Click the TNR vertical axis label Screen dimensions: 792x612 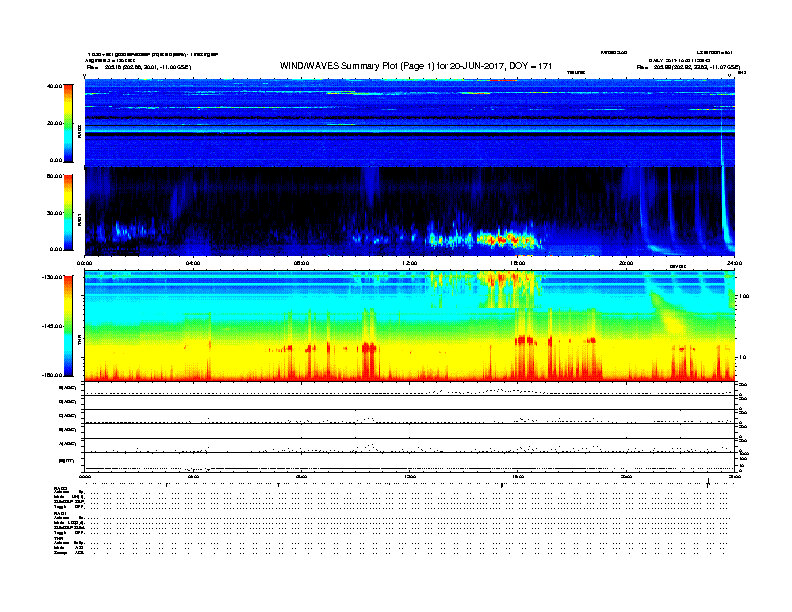pyautogui.click(x=79, y=341)
